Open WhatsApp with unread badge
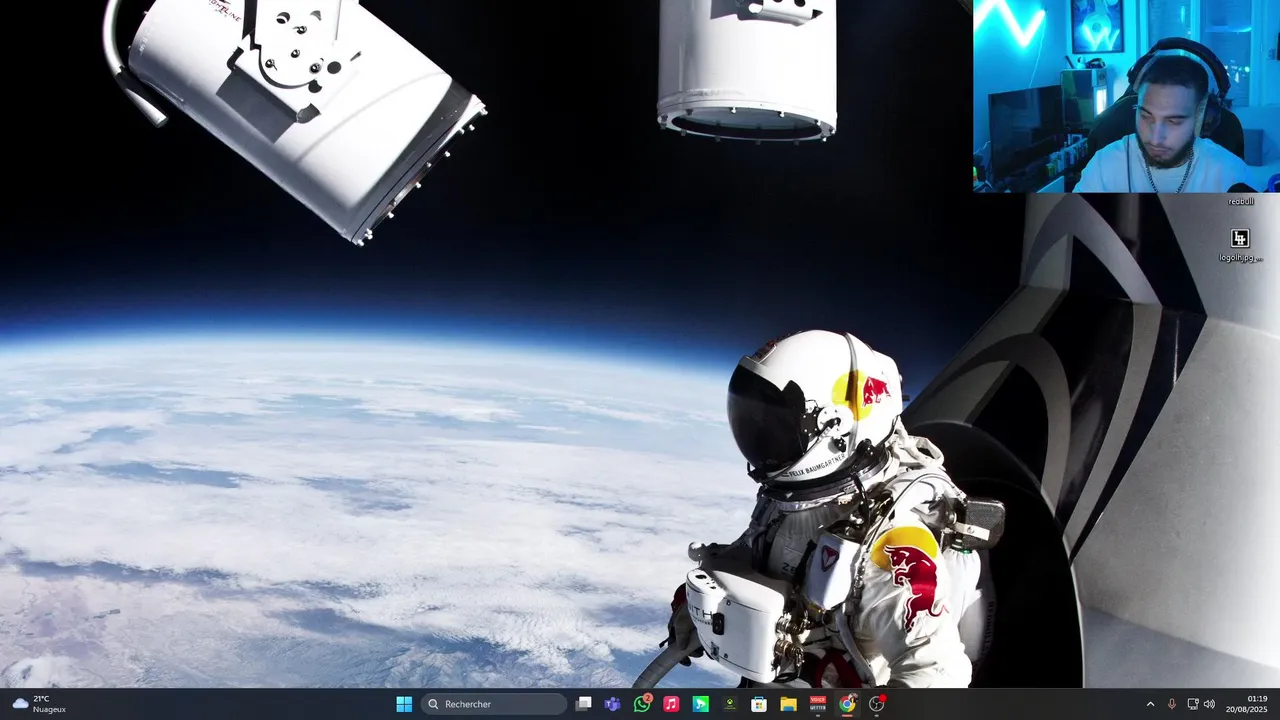 tap(642, 704)
